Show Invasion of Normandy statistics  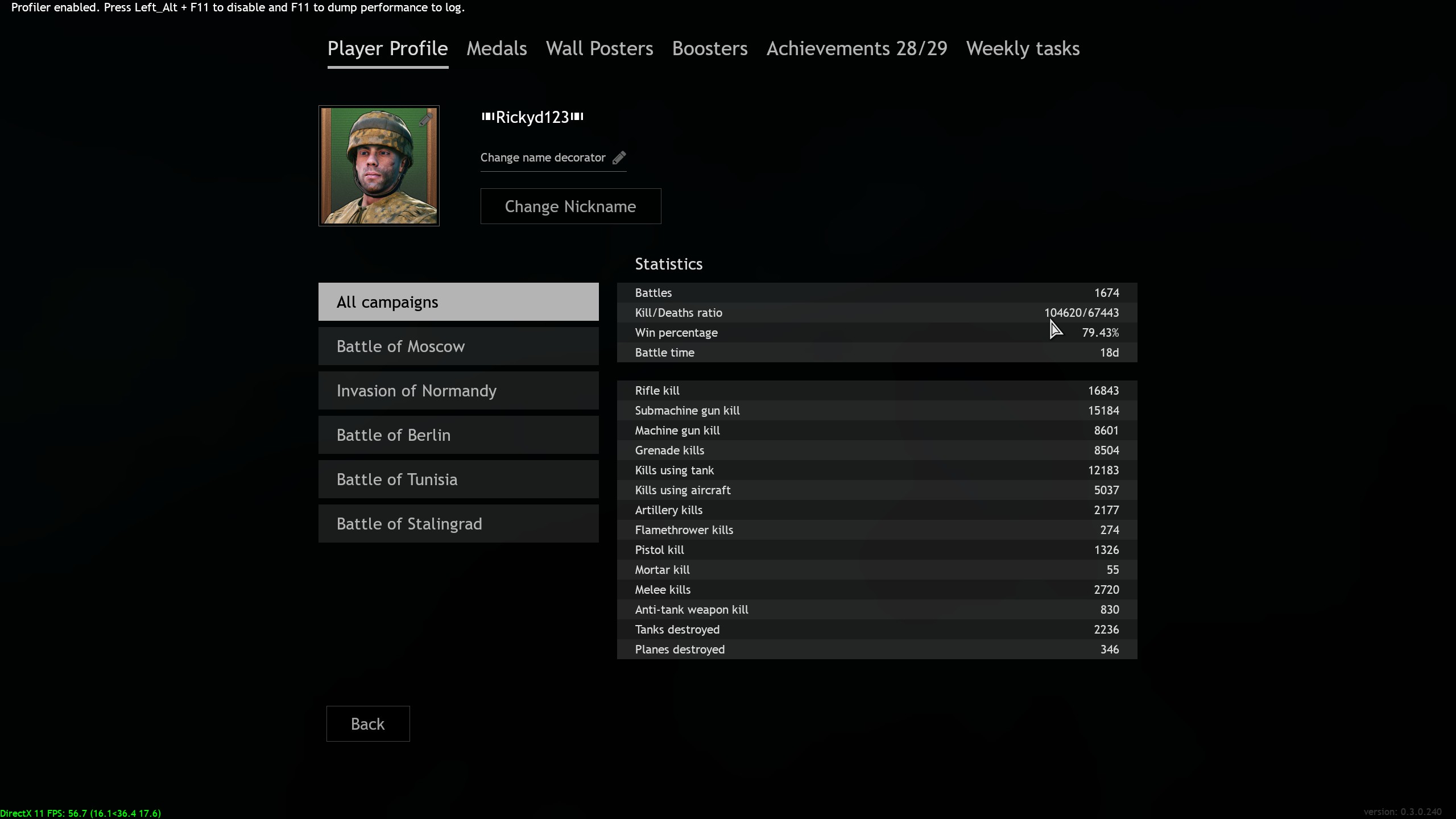[x=458, y=391]
